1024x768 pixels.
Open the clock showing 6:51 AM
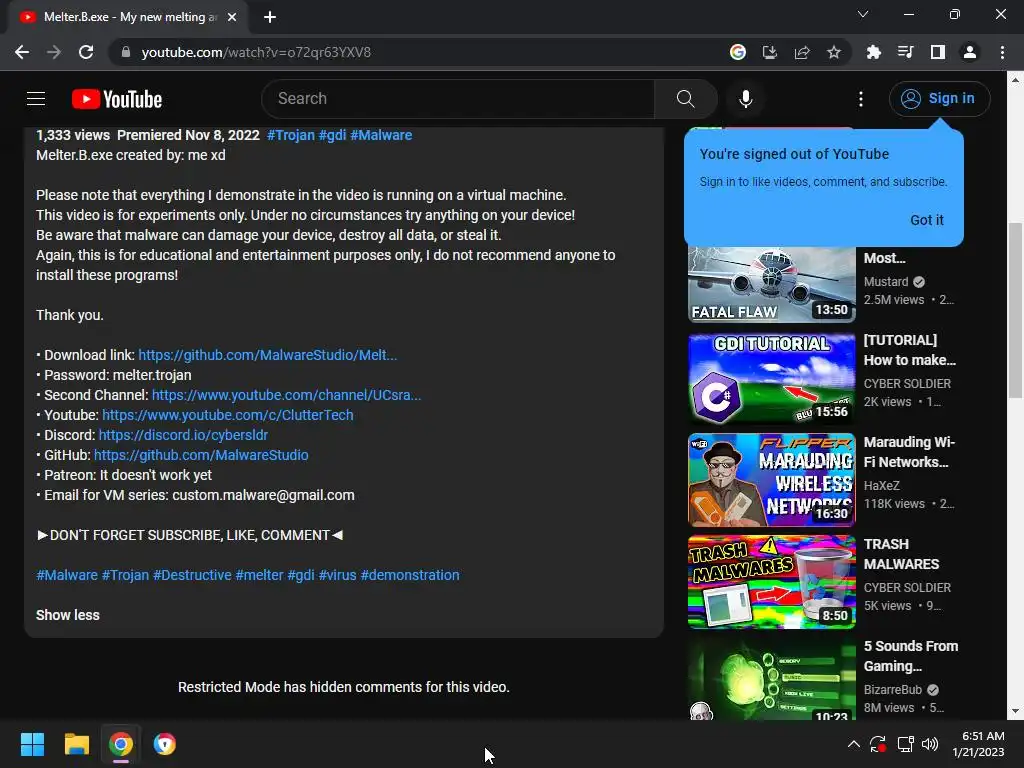pos(978,744)
